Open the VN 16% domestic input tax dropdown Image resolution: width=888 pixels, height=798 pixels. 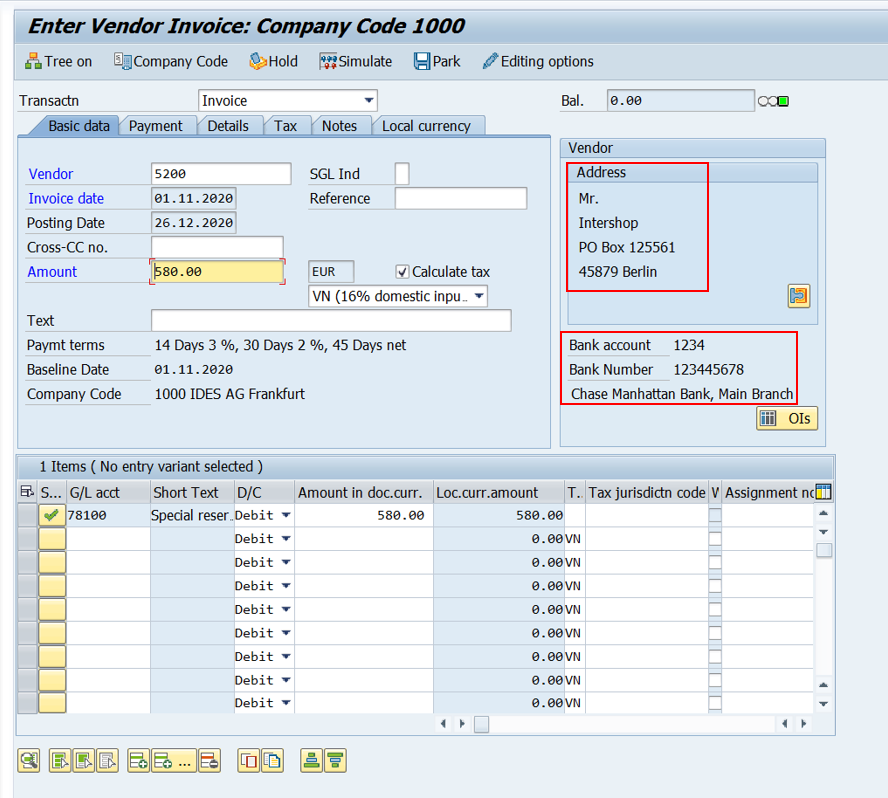click(479, 296)
